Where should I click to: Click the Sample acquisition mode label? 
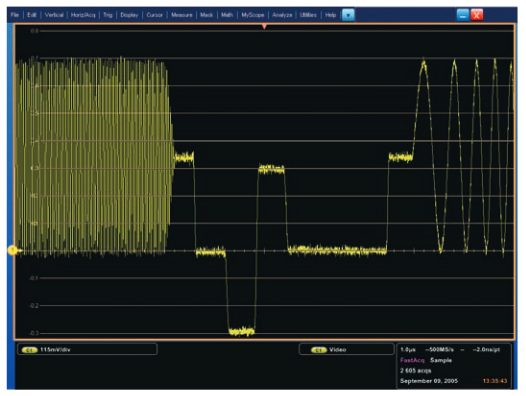point(441,360)
